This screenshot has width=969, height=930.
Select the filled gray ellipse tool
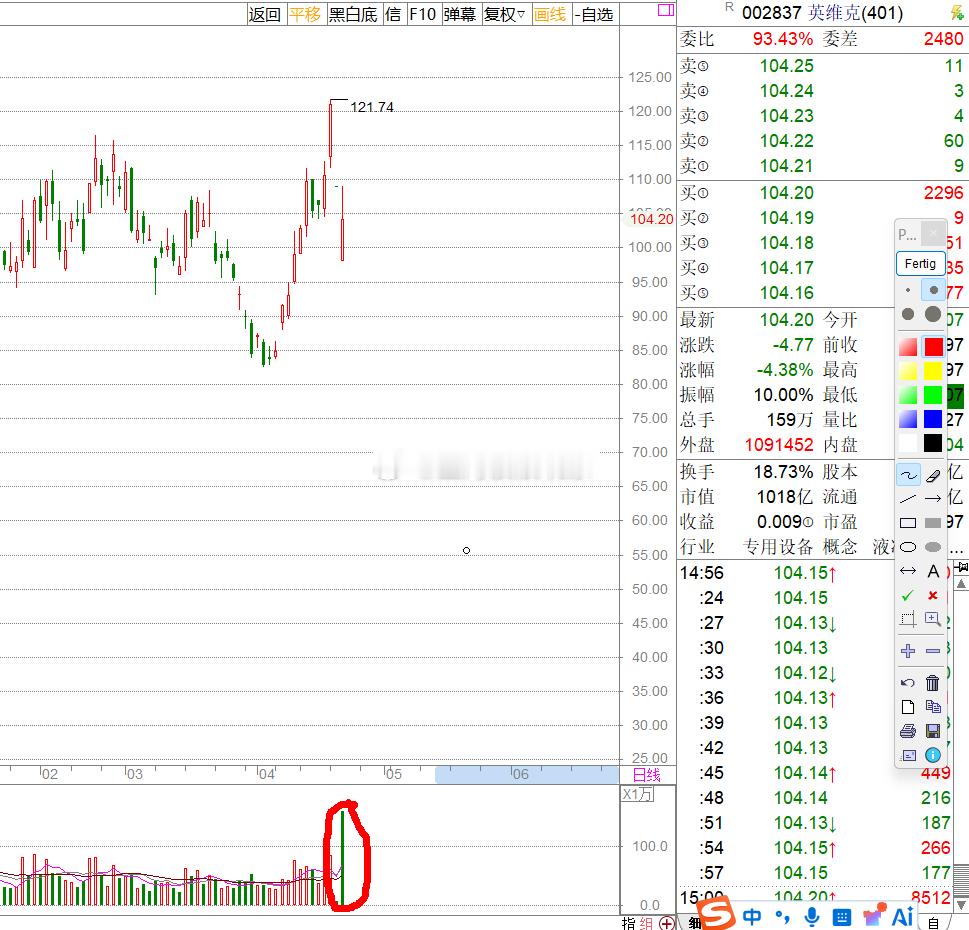(933, 547)
